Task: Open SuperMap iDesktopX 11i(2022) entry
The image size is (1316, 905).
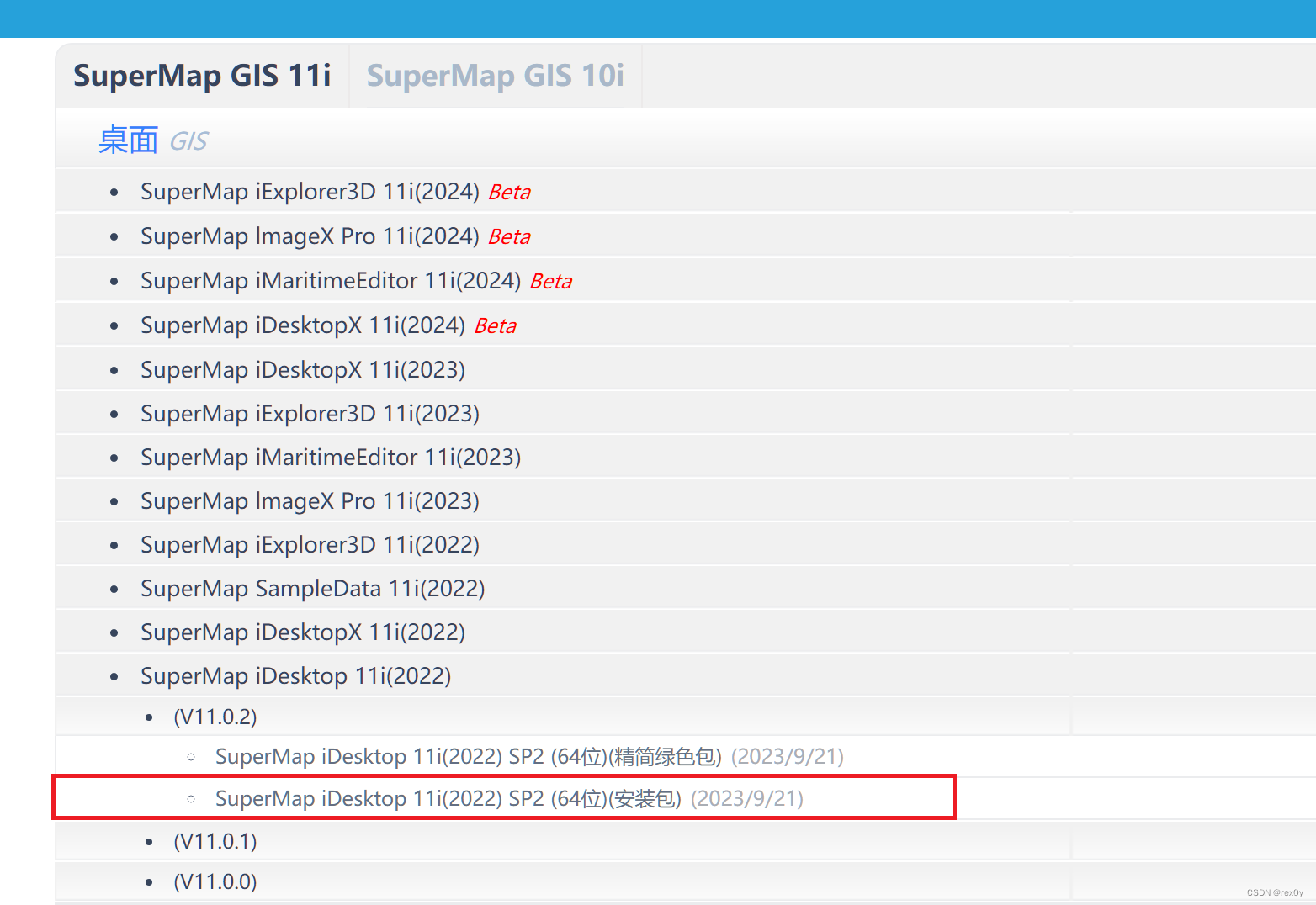Action: (x=303, y=632)
